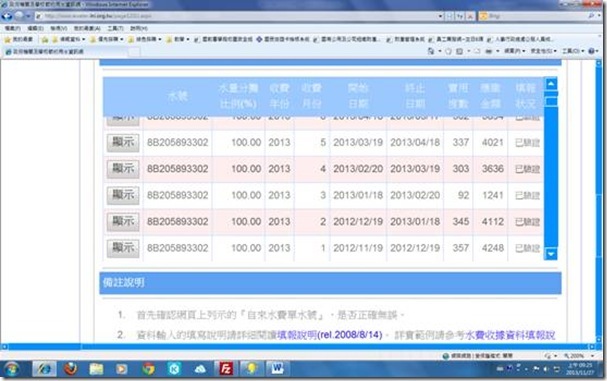Click the Bing search input box
Image resolution: width=607 pixels, height=381 pixels.
(x=533, y=16)
